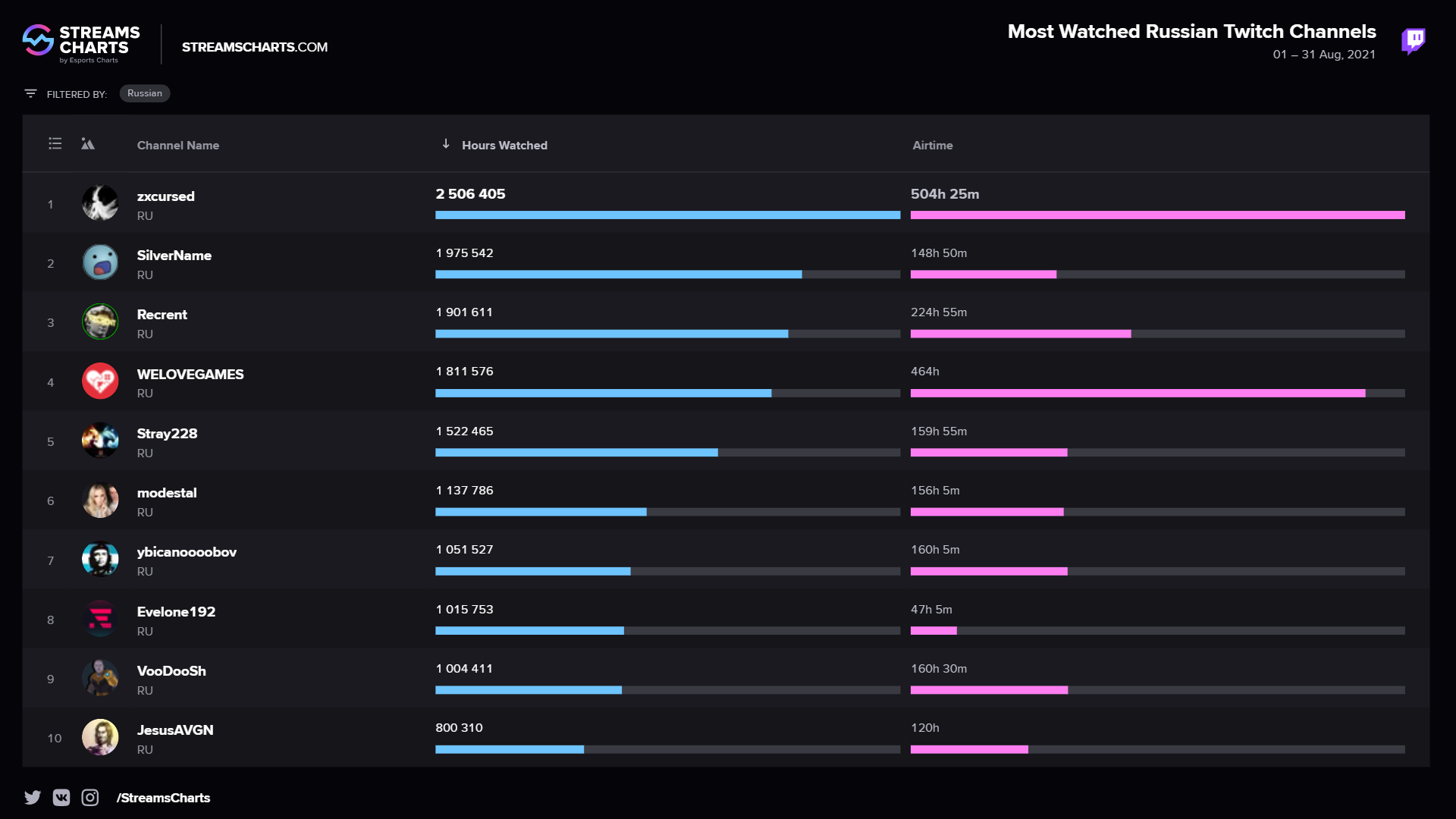The image size is (1456, 819).
Task: Click SilverName's avatar thumbnail
Action: [100, 262]
